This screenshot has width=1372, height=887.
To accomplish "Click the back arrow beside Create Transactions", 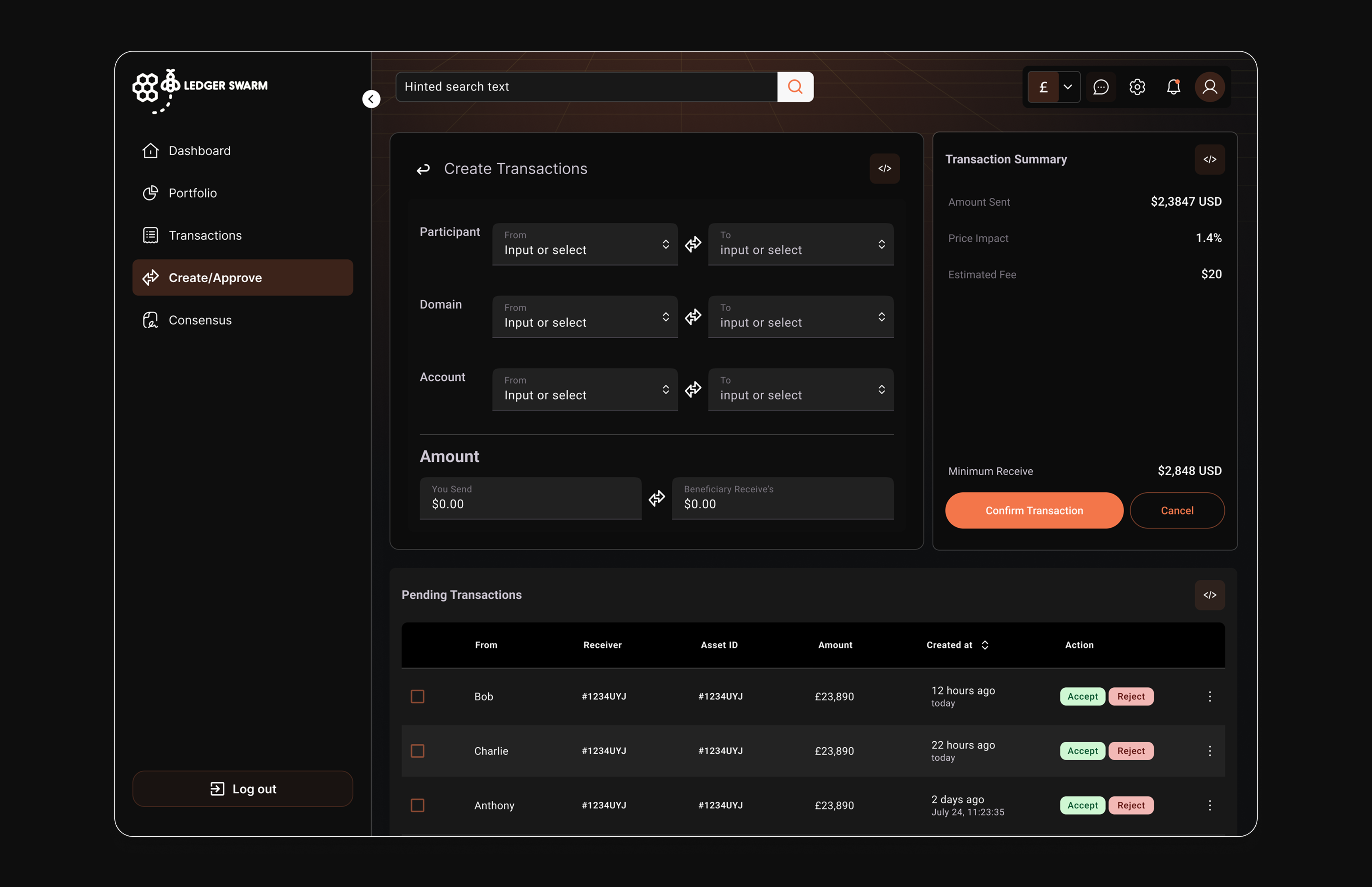I will point(423,169).
